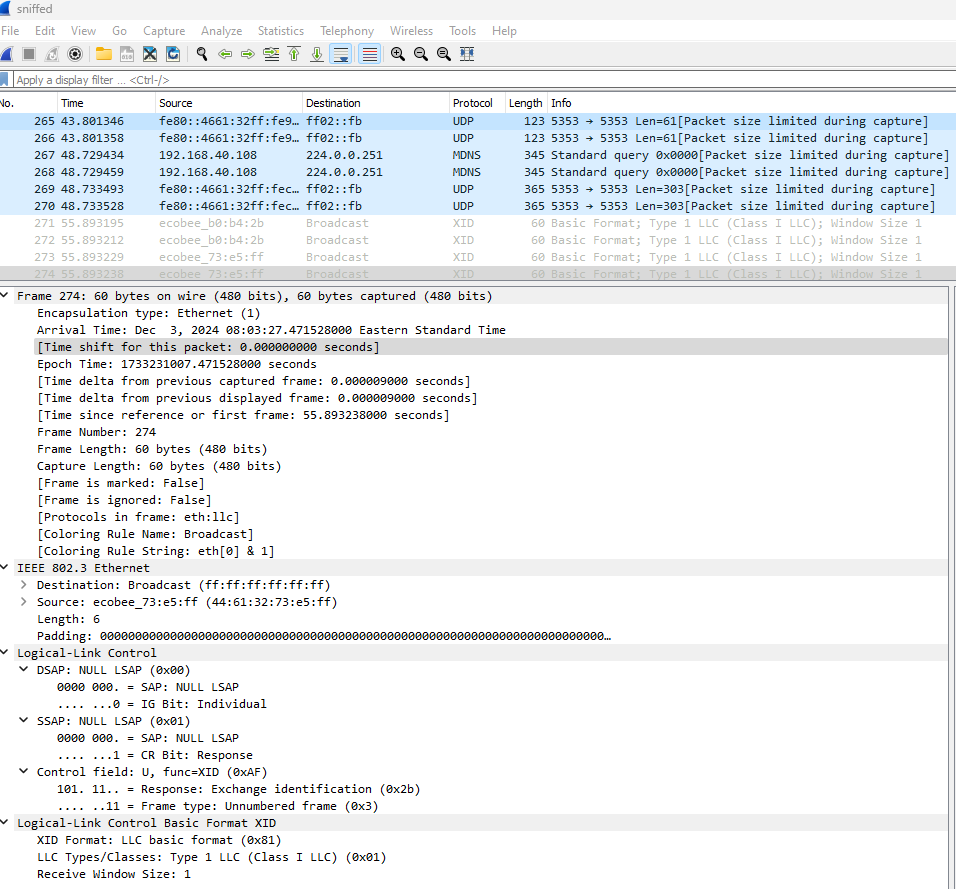Image resolution: width=956 pixels, height=889 pixels.
Task: Stop the running capture
Action: click(30, 53)
